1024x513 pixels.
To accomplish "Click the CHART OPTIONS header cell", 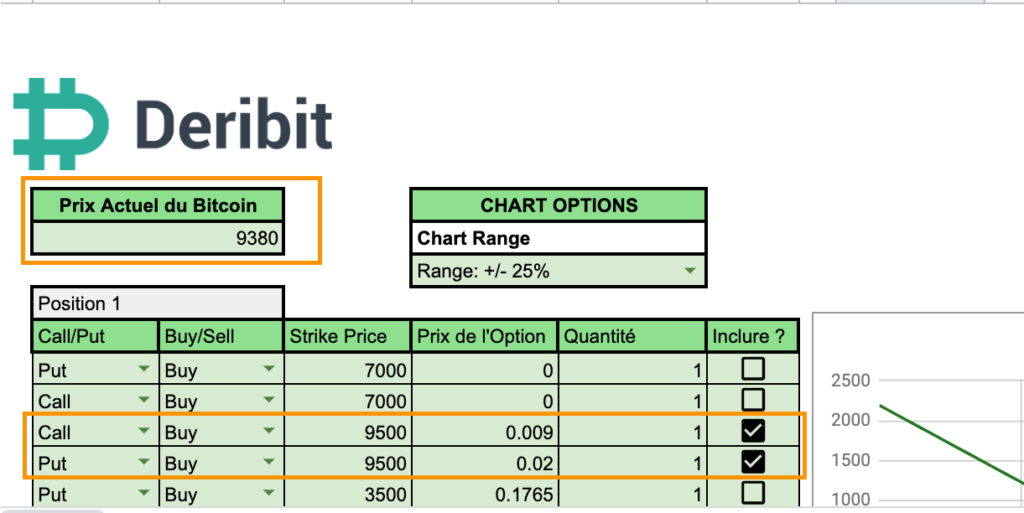I will [x=558, y=205].
